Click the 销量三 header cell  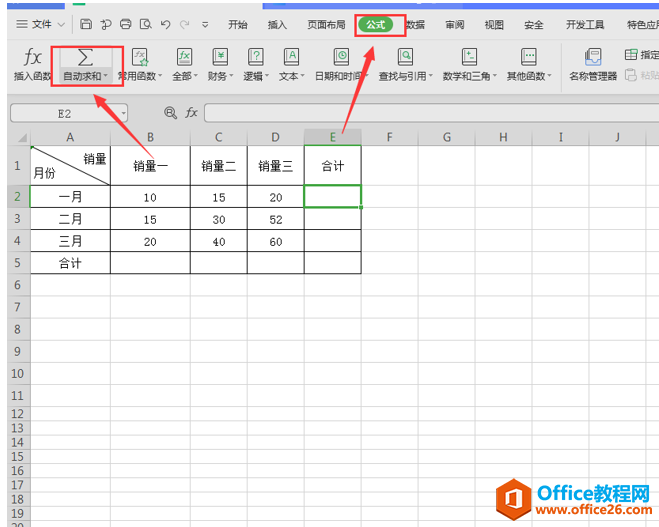[x=276, y=166]
